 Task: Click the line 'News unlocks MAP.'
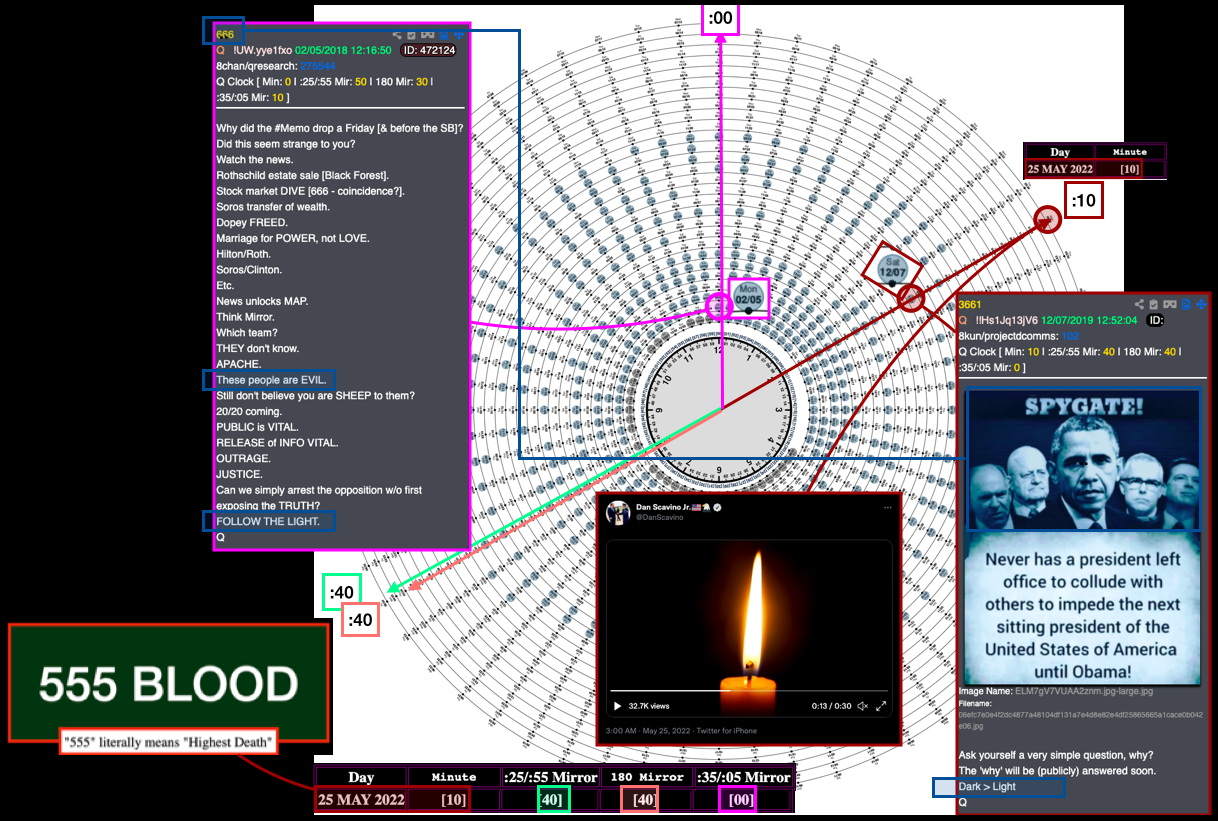(x=261, y=301)
